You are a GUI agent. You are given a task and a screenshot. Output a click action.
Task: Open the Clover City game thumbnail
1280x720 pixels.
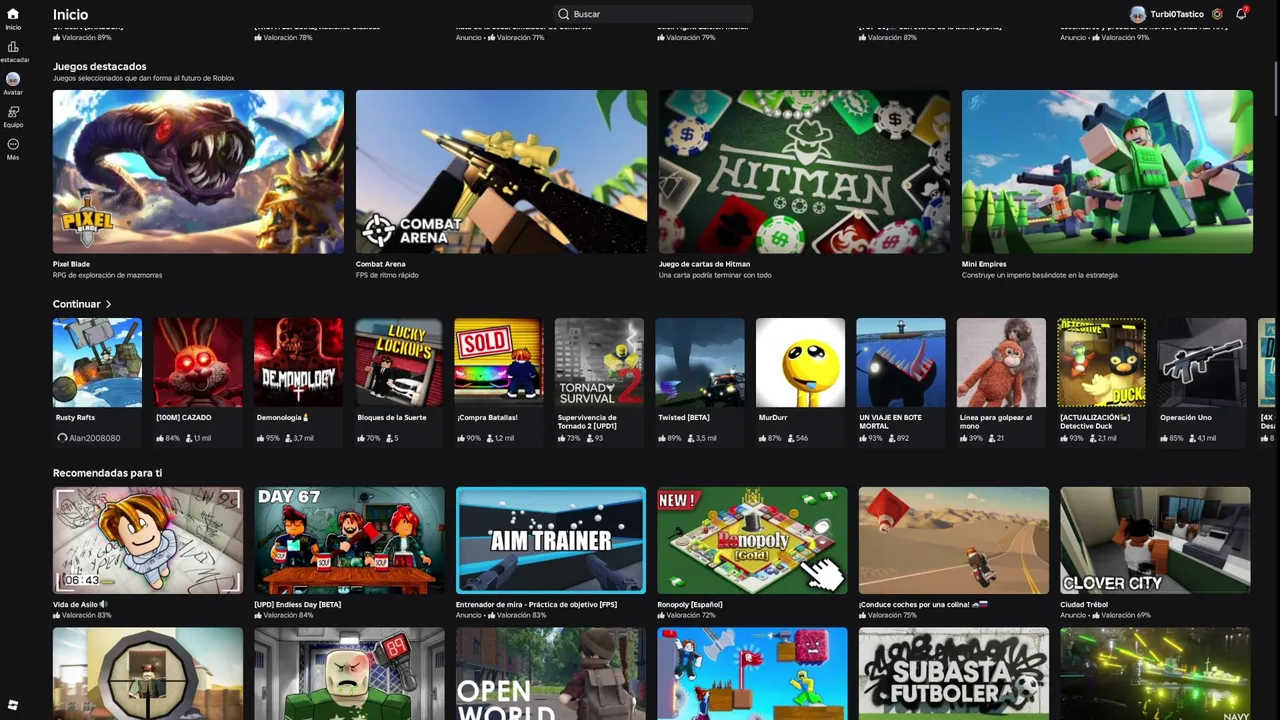[x=1155, y=540]
